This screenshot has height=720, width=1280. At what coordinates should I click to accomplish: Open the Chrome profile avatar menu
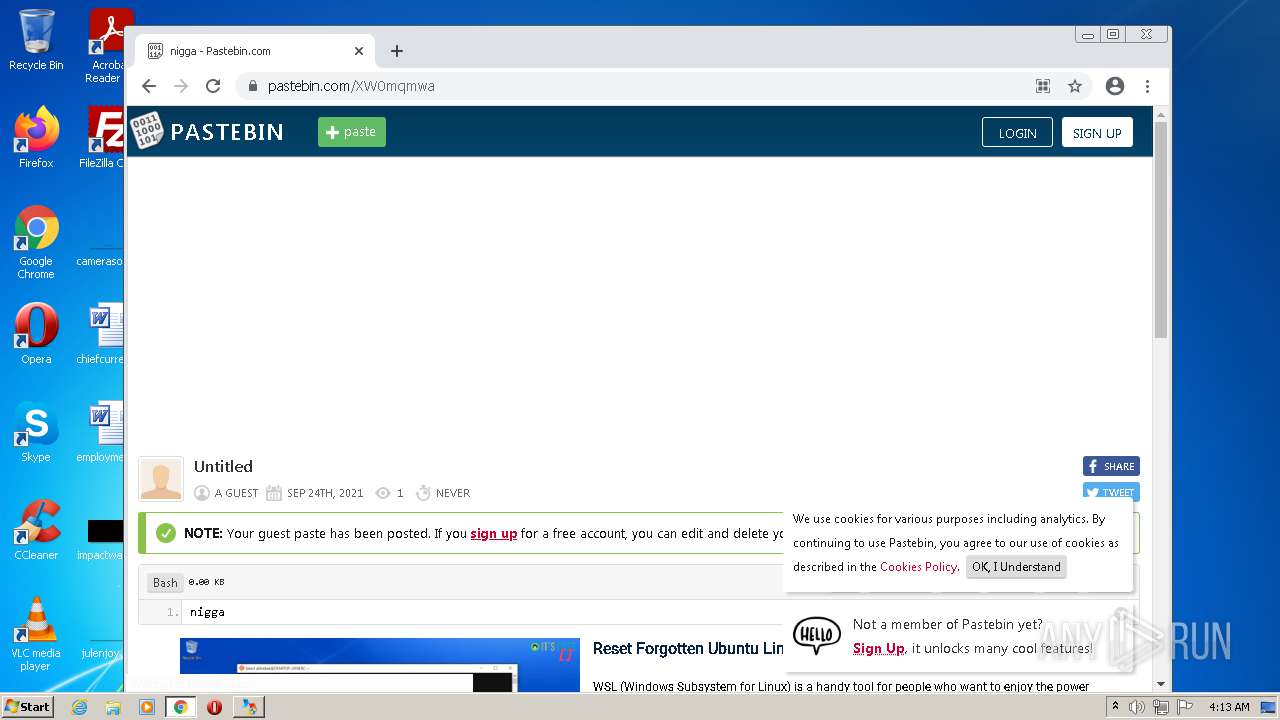click(1115, 86)
